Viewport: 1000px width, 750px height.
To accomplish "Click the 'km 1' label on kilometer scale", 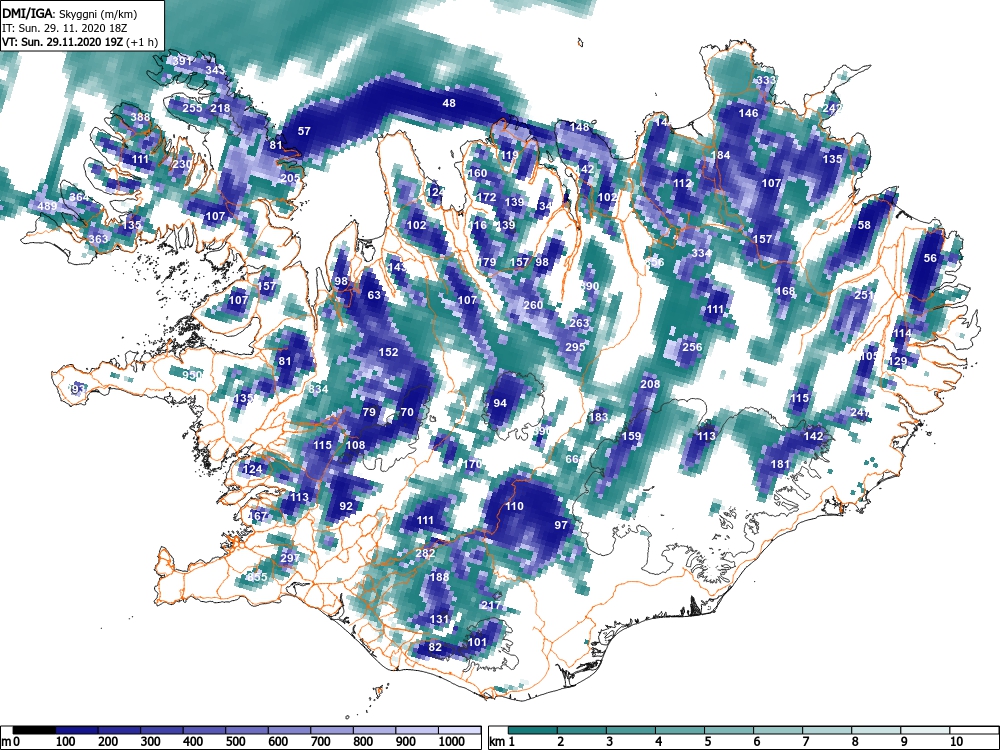I will tap(502, 742).
